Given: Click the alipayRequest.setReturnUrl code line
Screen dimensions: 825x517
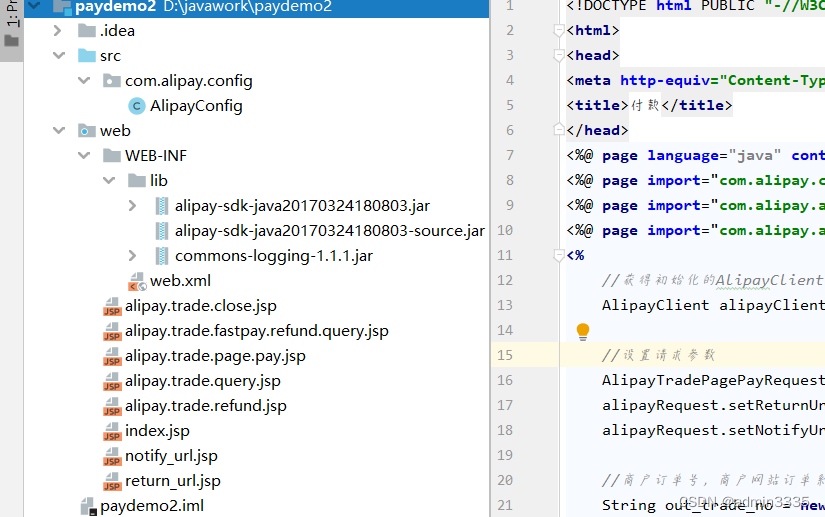Looking at the screenshot, I should tap(713, 405).
